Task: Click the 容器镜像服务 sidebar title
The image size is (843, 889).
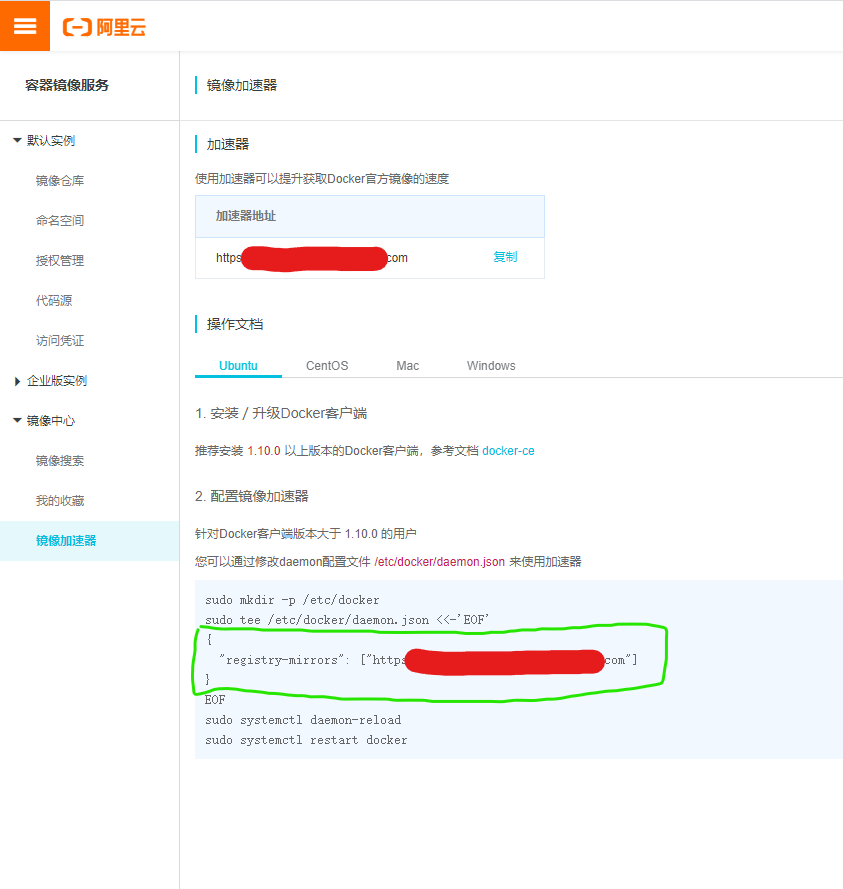Action: pyautogui.click(x=67, y=85)
